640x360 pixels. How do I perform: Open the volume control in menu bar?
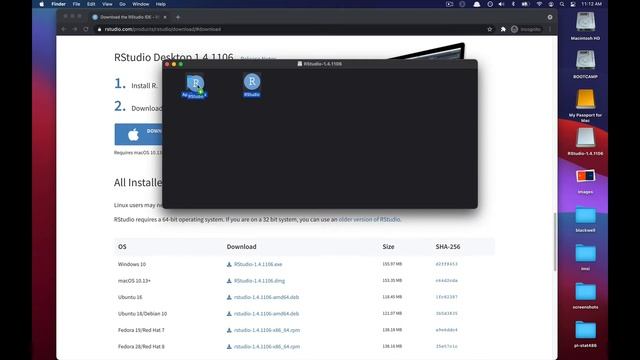coord(502,4)
